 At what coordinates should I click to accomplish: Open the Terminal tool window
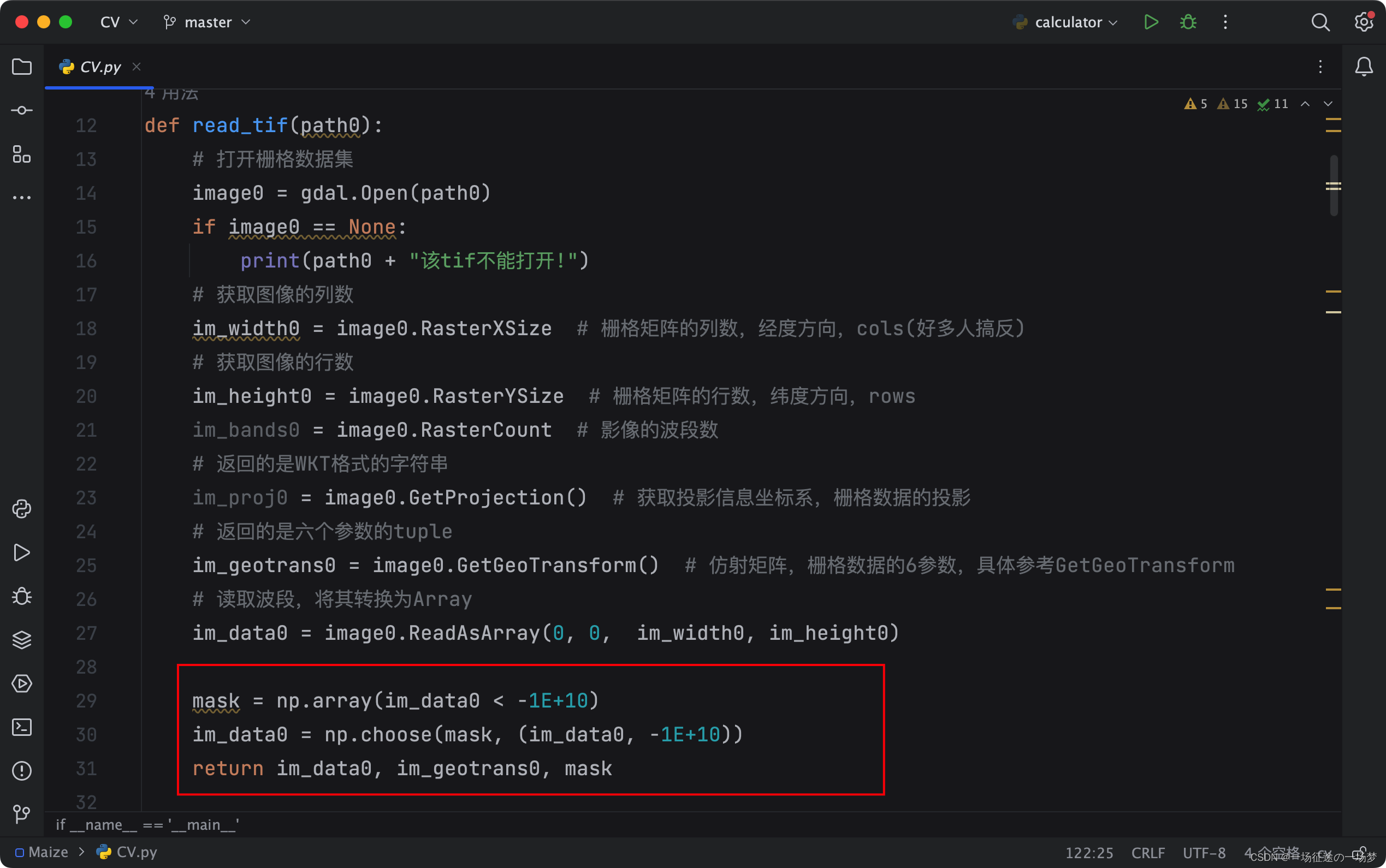click(x=22, y=727)
